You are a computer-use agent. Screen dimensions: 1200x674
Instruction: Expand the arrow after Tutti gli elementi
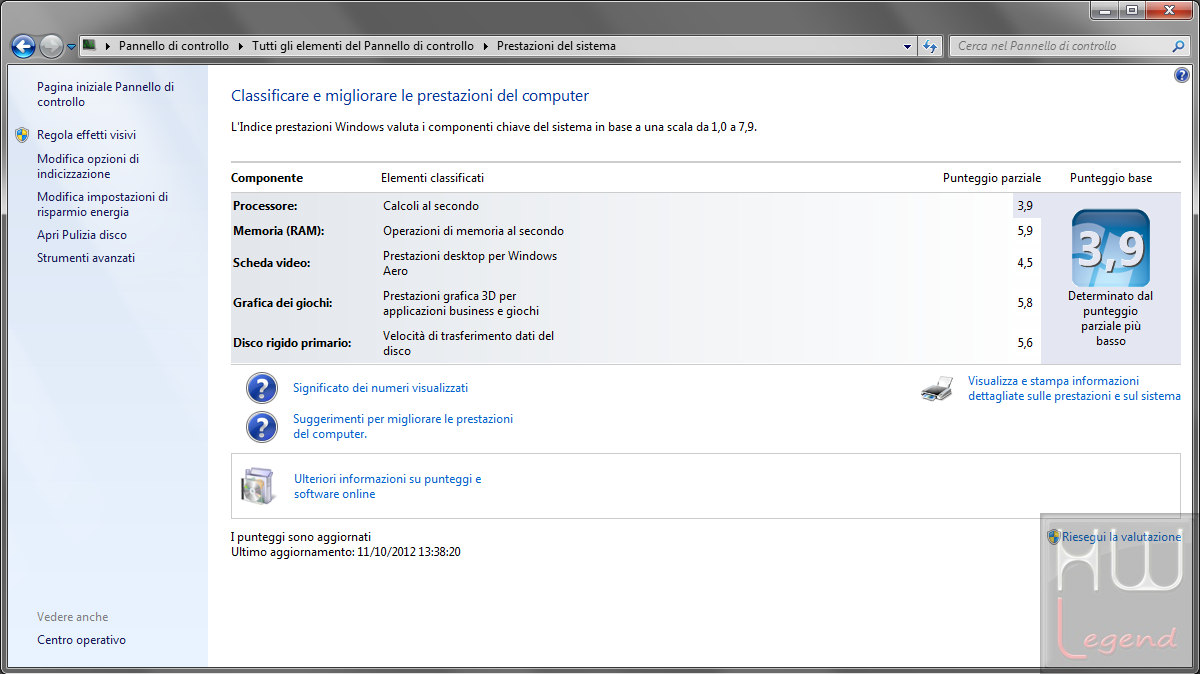[484, 46]
